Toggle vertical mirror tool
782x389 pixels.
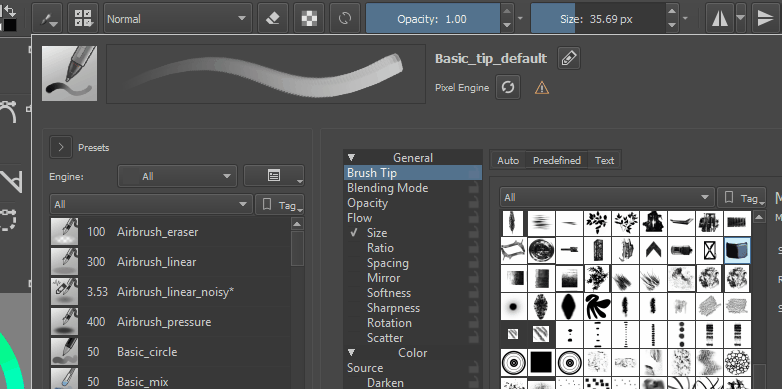click(766, 19)
